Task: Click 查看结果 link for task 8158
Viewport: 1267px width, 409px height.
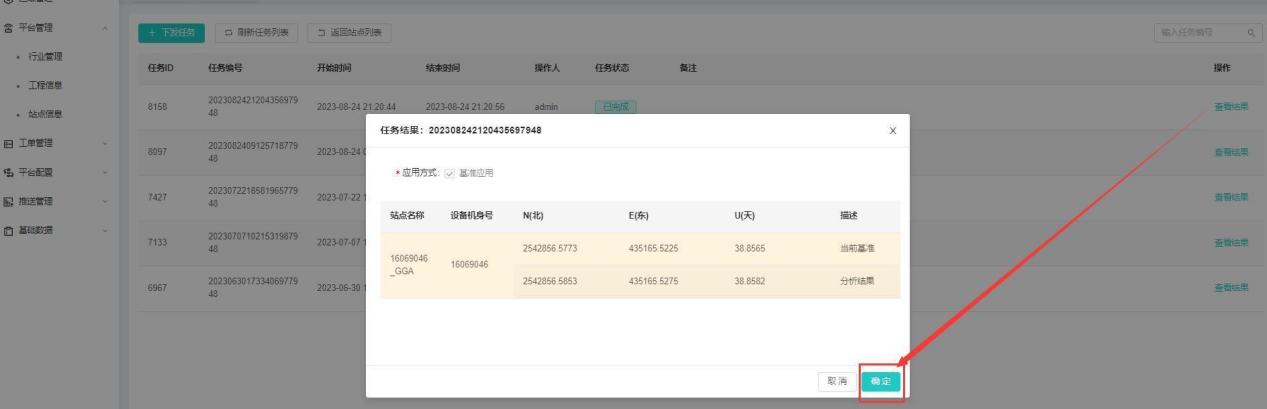Action: click(1230, 107)
